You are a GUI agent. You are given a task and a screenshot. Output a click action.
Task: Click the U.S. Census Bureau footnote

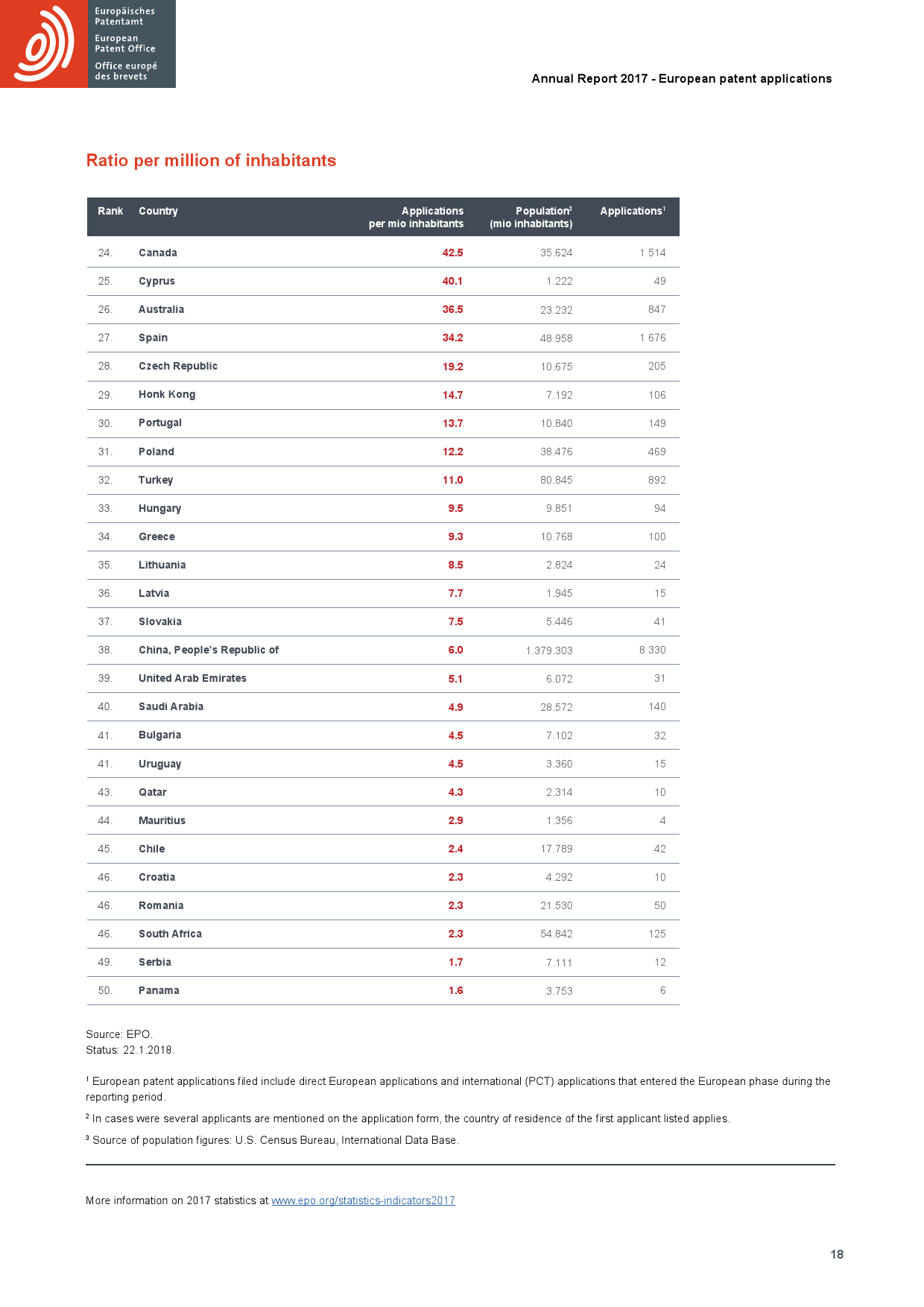(x=275, y=1140)
